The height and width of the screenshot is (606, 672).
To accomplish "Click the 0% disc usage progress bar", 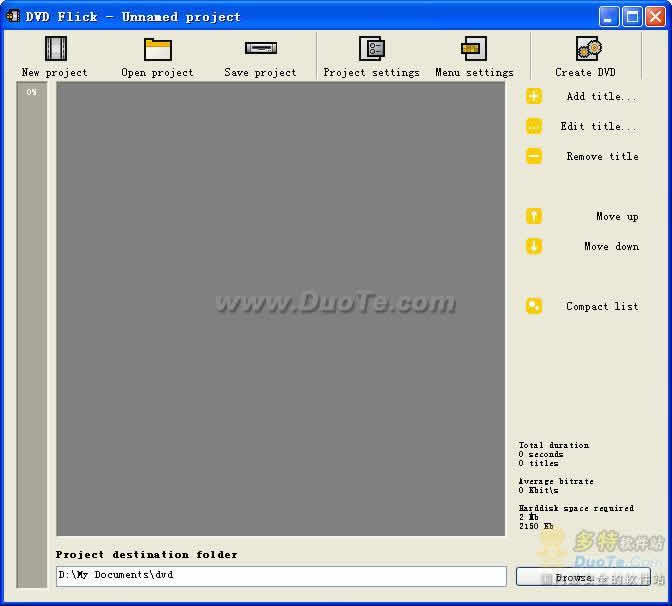I will coord(32,335).
